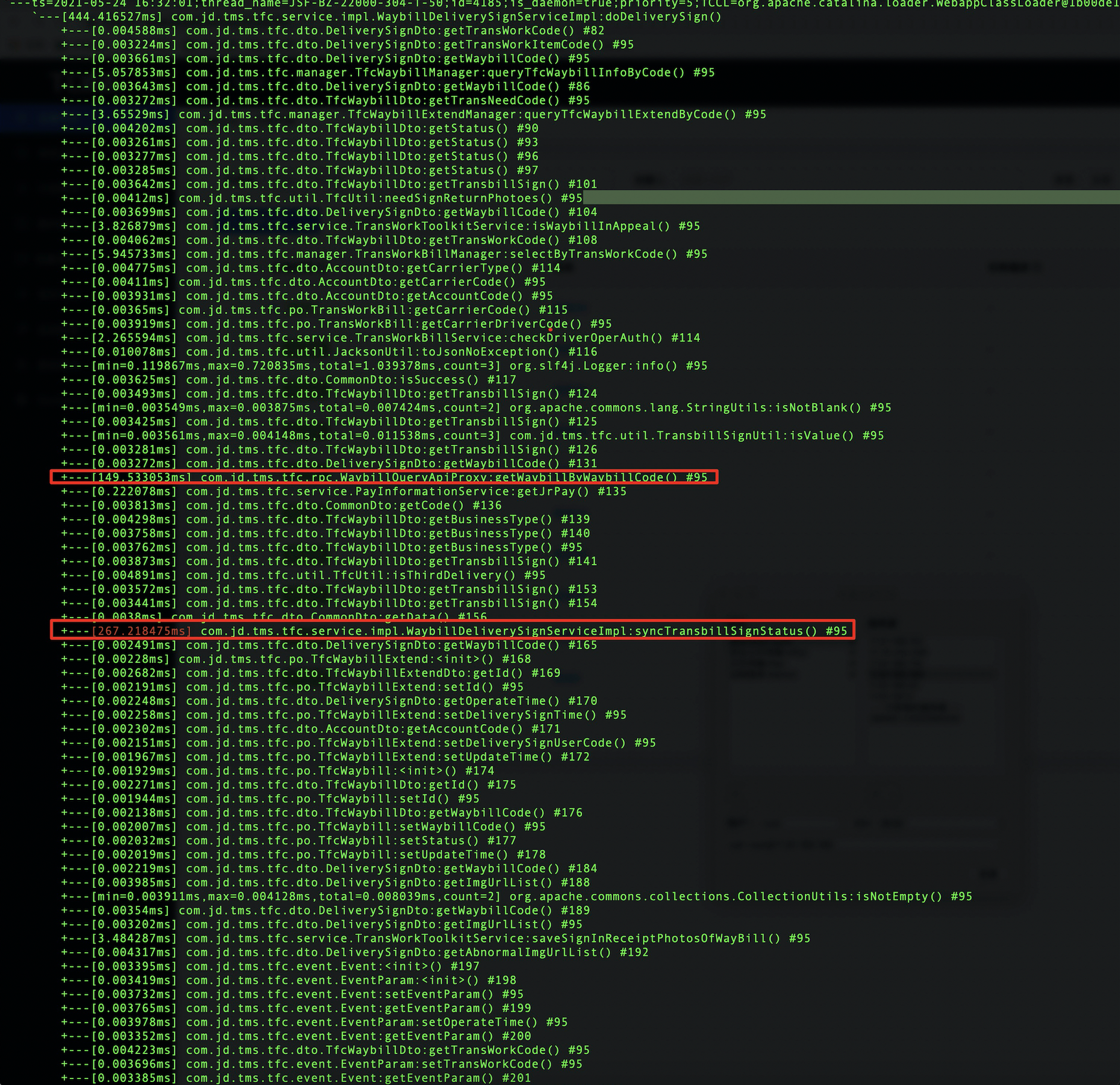The image size is (1120, 1085).
Task: Click getBusinessType() #140 line
Action: 325,534
